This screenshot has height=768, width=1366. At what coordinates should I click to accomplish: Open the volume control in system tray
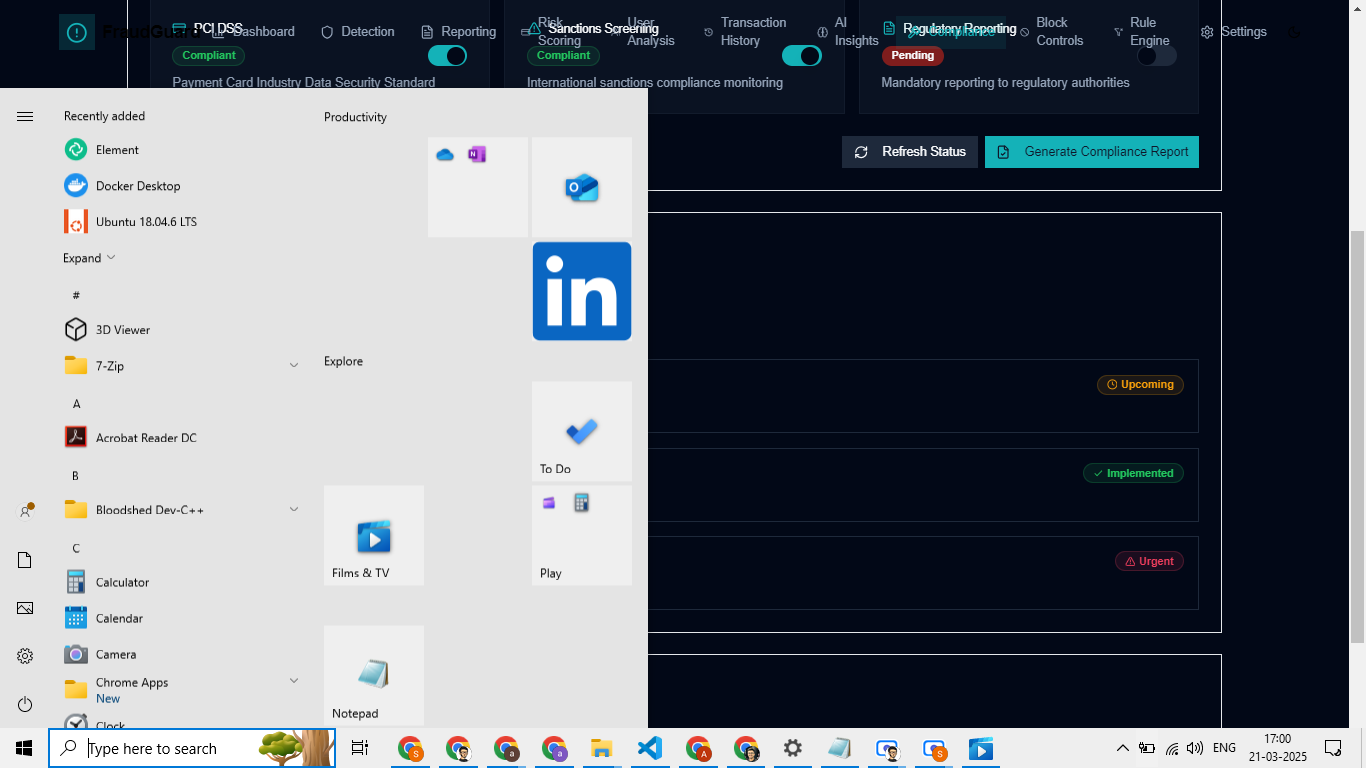click(1195, 748)
